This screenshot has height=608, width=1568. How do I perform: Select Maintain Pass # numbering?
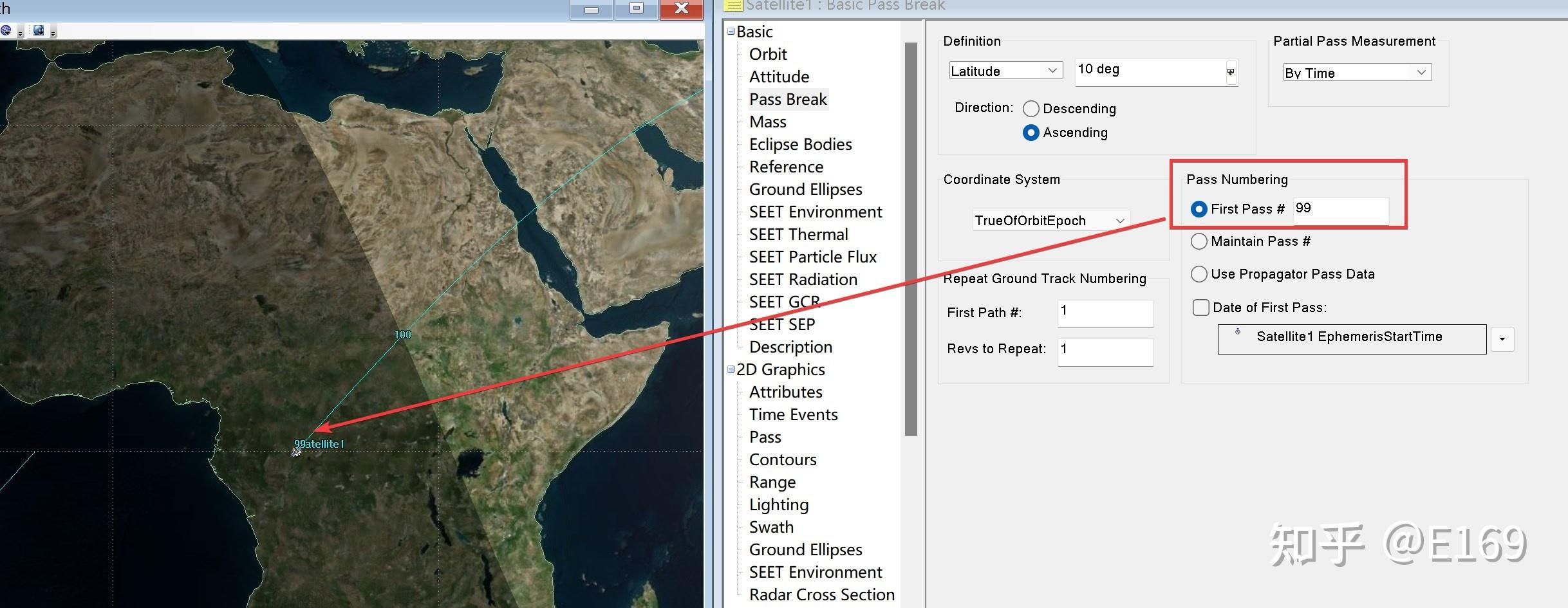coord(1199,241)
